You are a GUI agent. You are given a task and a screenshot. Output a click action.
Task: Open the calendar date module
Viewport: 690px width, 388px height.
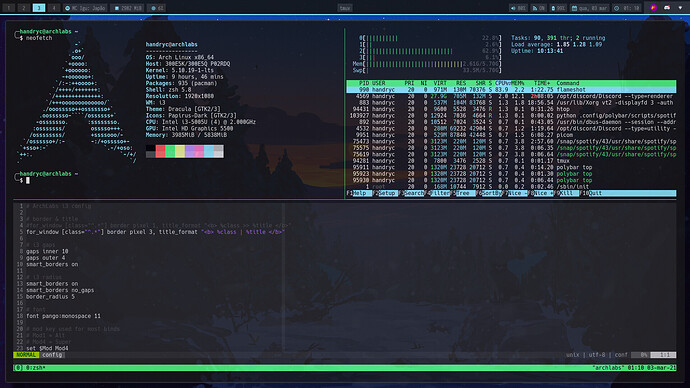[x=589, y=8]
